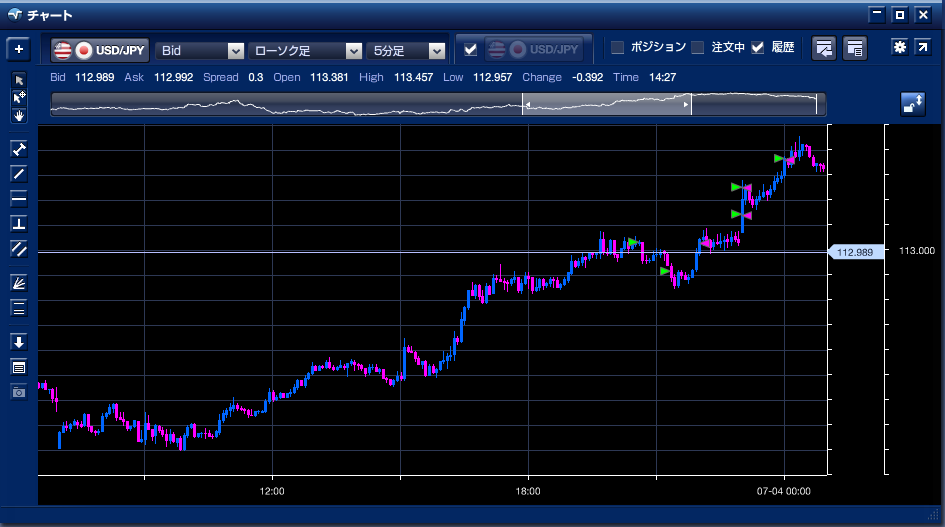The width and height of the screenshot is (945, 527).
Task: Select the hand pan tool
Action: (x=19, y=116)
